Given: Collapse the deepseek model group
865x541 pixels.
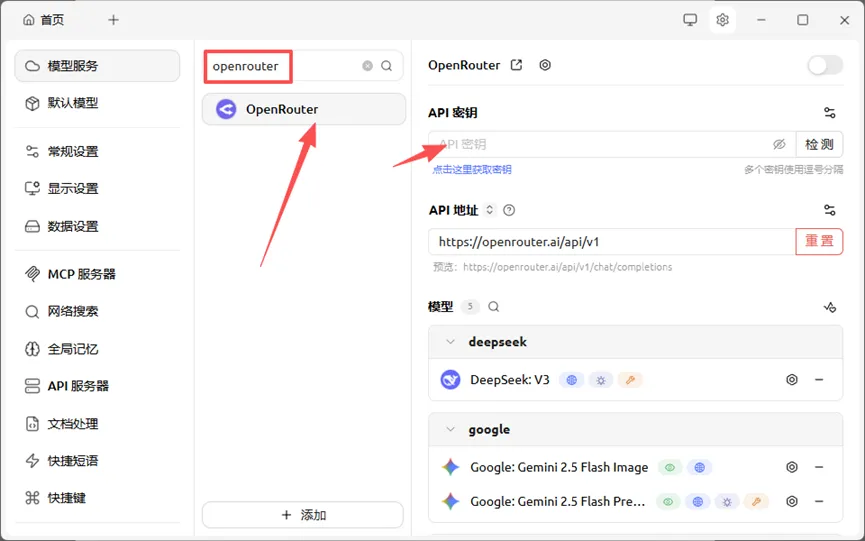Looking at the screenshot, I should coord(451,342).
